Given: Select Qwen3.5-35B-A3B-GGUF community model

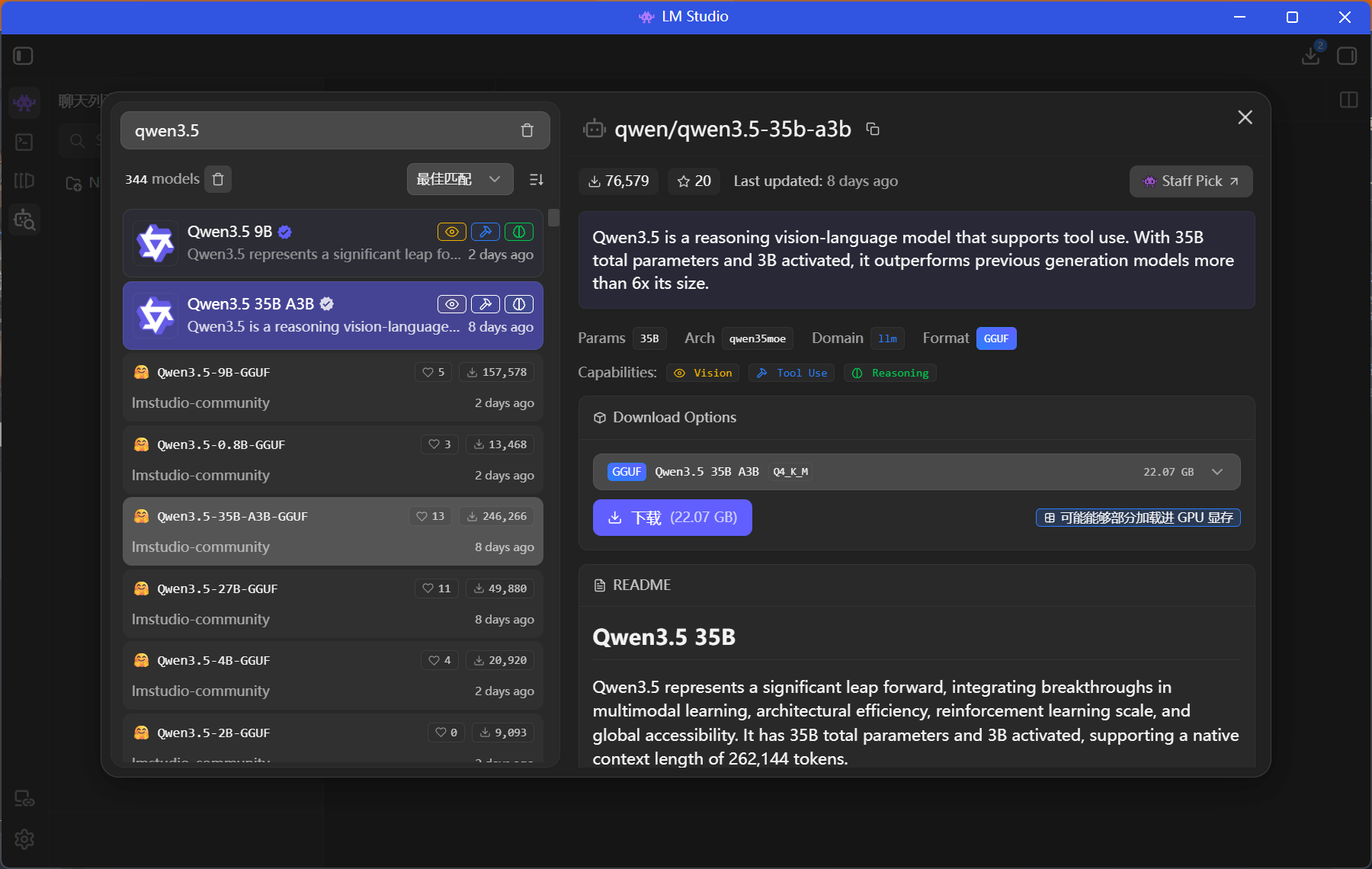Looking at the screenshot, I should coord(333,531).
